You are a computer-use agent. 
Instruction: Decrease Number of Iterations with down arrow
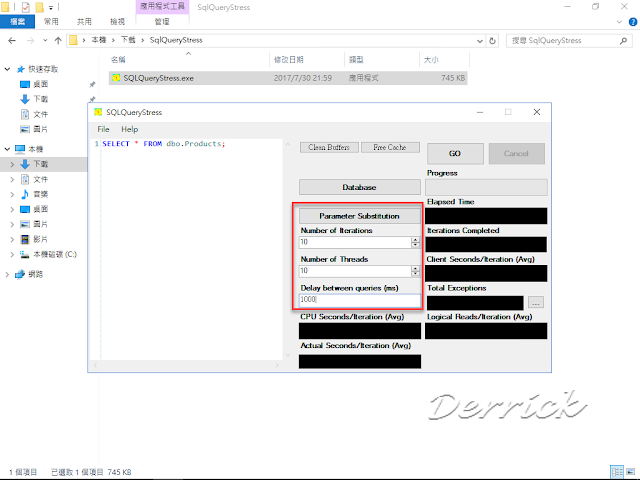pyautogui.click(x=416, y=245)
